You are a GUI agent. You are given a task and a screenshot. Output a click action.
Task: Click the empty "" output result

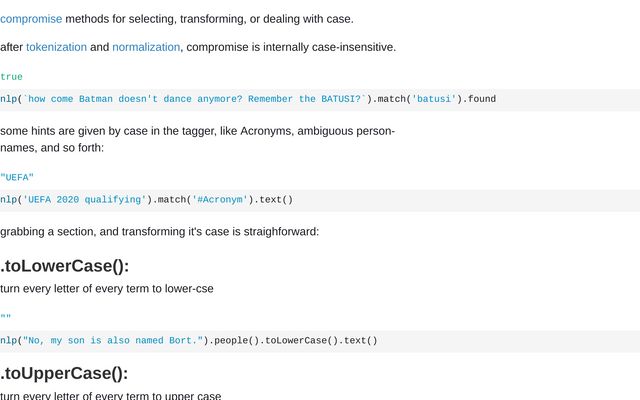point(6,317)
